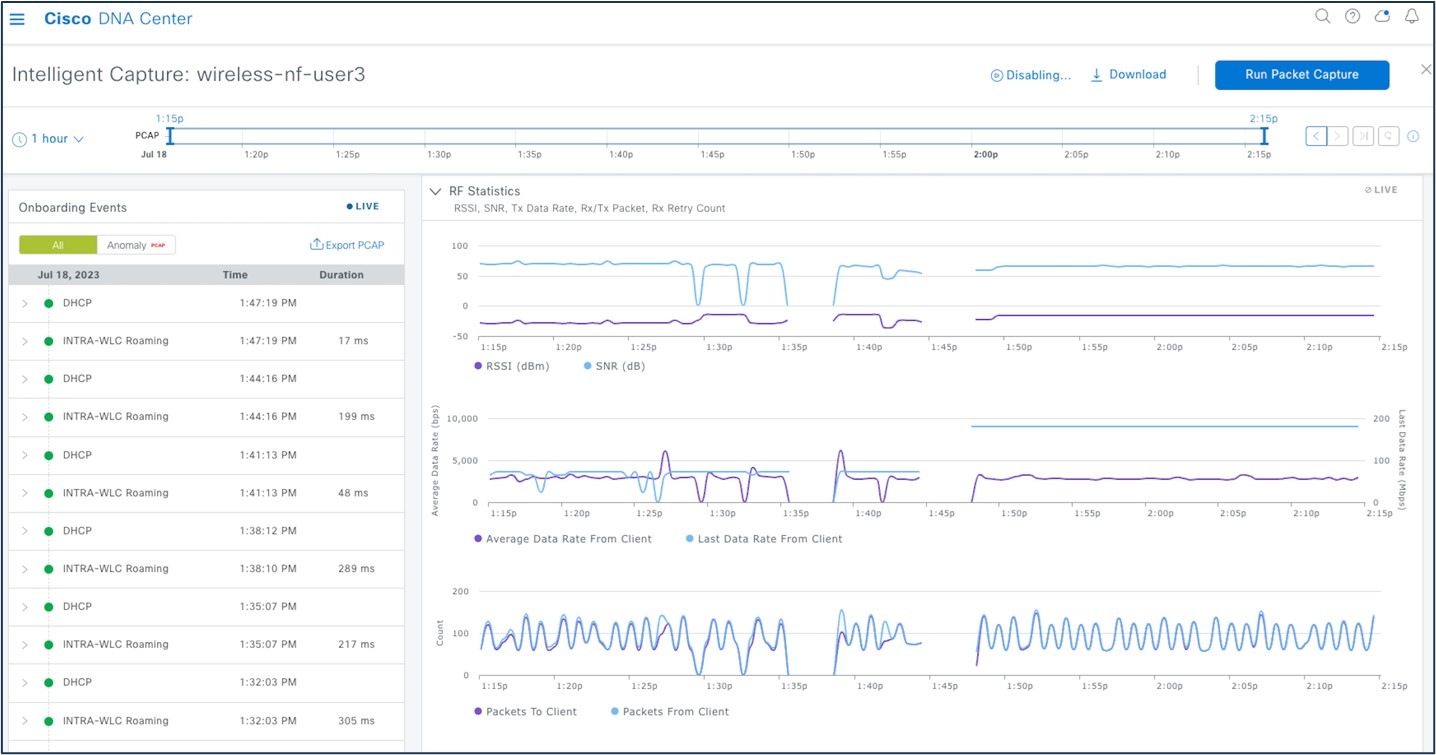Viewport: 1436px width, 755px height.
Task: Open the timeline info icon
Action: point(1413,138)
